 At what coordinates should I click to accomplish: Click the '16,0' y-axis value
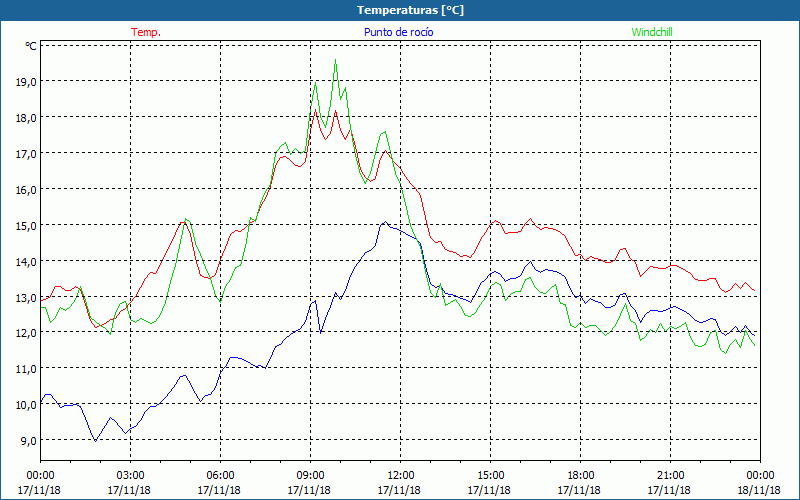click(x=26, y=189)
